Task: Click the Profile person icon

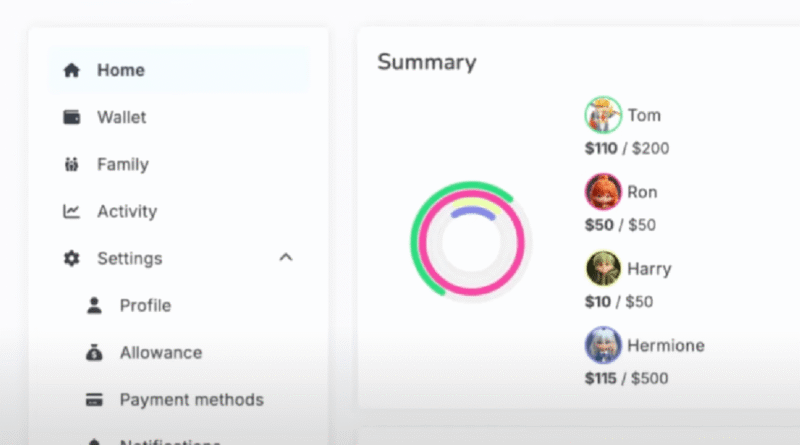Action: pos(94,305)
